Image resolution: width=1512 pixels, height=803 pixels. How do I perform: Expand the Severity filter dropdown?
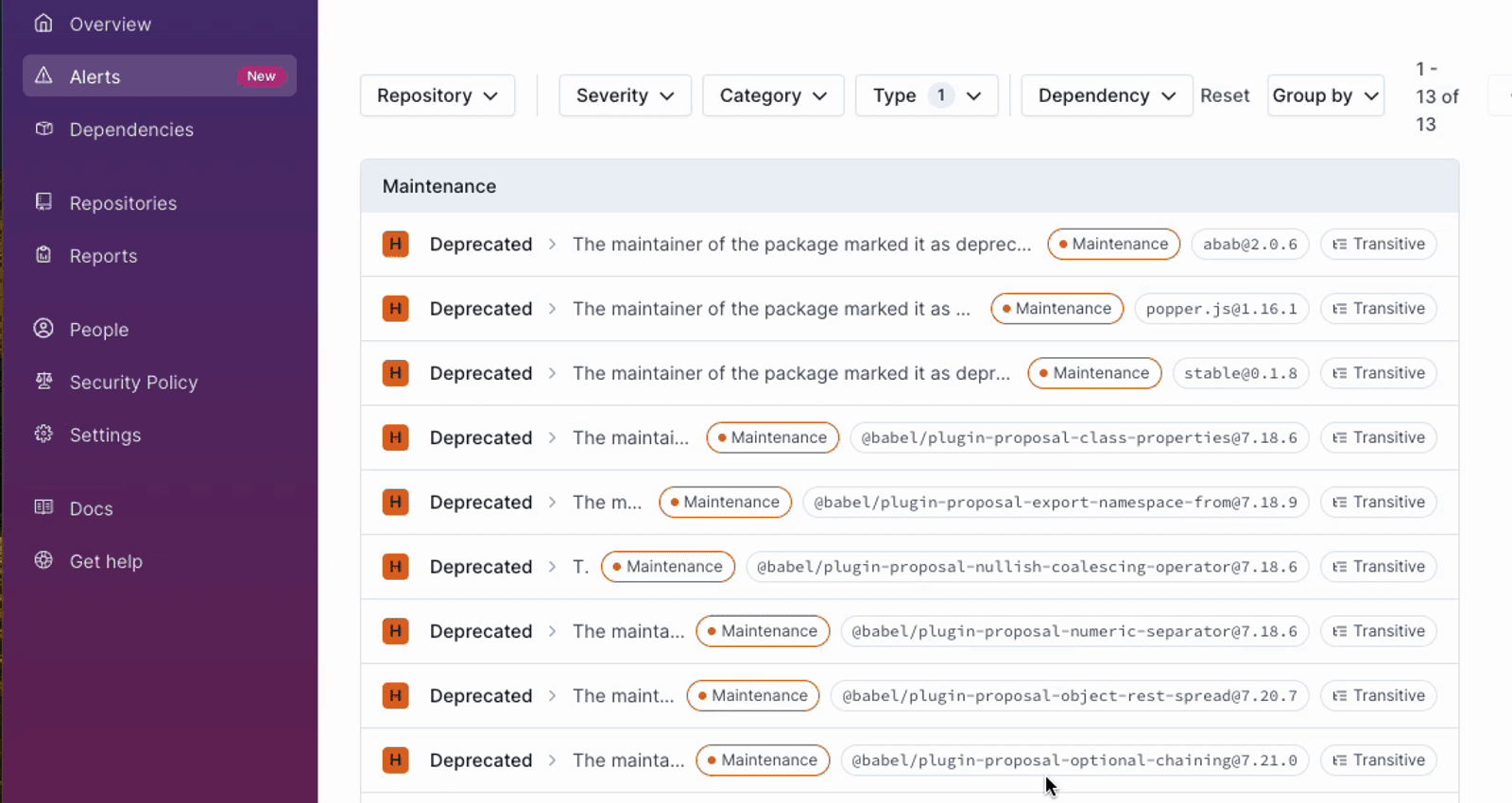(625, 95)
